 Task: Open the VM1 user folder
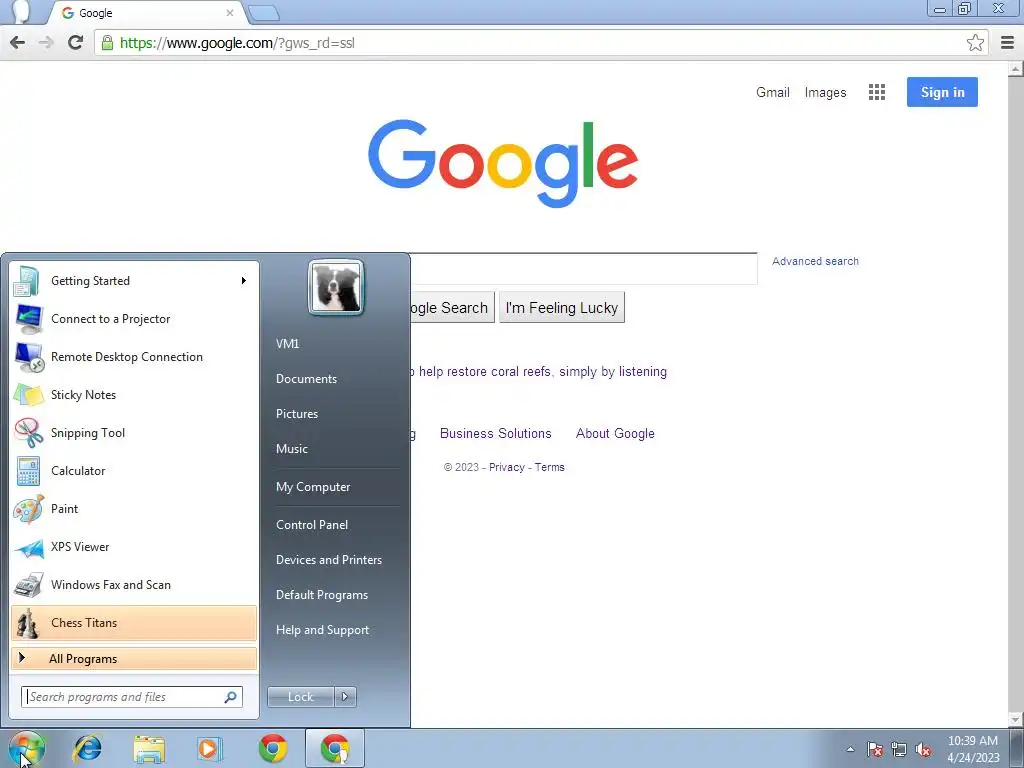tap(287, 344)
